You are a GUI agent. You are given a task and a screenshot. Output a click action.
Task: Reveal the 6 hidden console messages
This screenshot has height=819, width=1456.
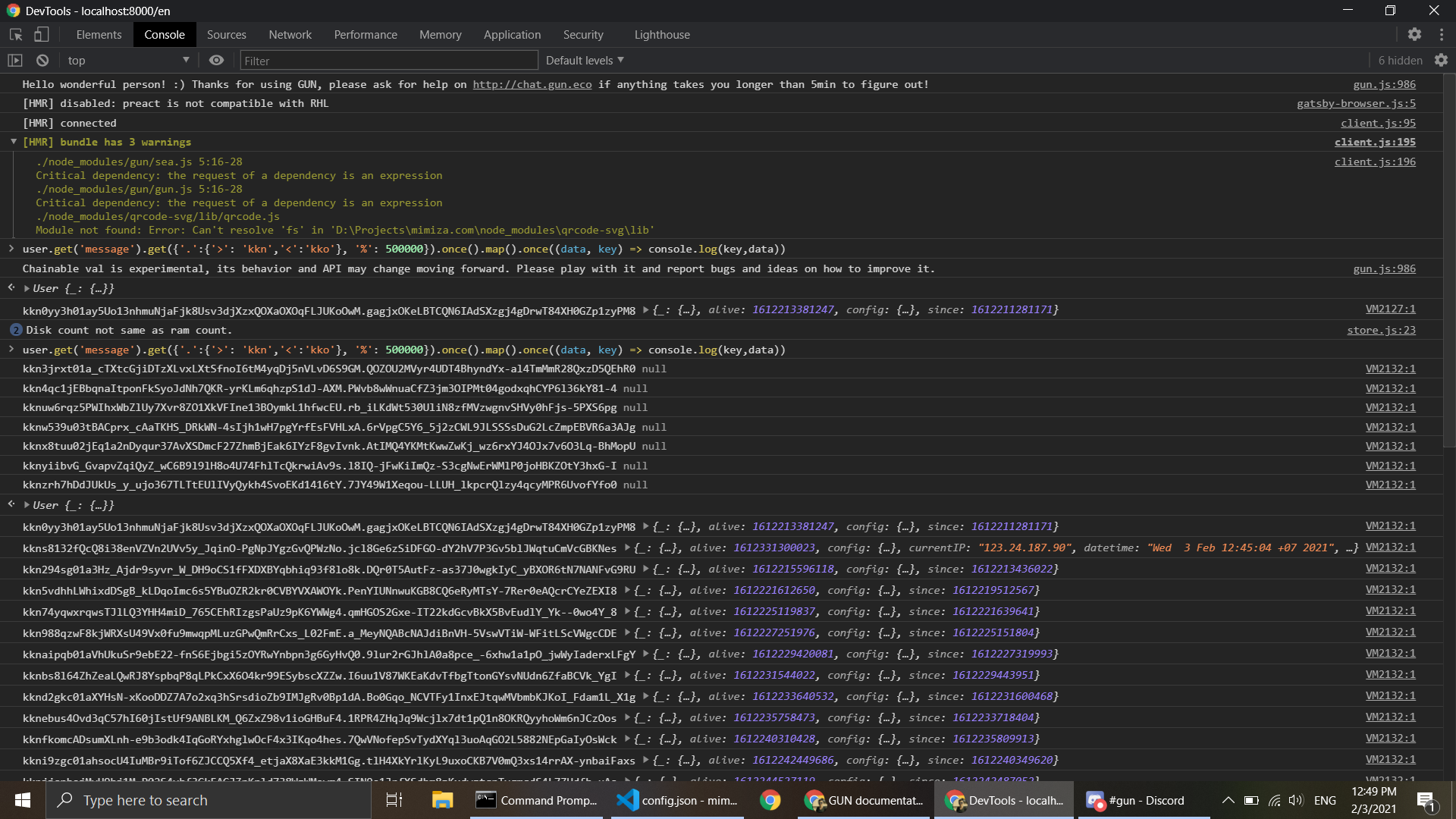click(x=1400, y=60)
